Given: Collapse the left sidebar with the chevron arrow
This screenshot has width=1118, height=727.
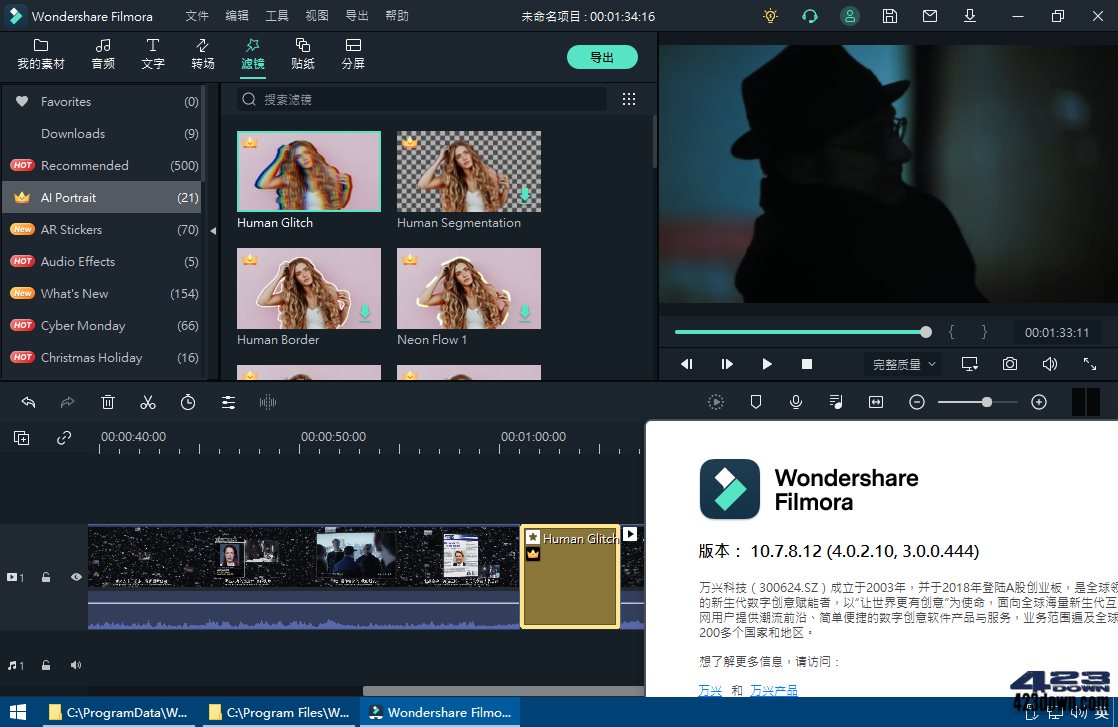Looking at the screenshot, I should coord(213,229).
